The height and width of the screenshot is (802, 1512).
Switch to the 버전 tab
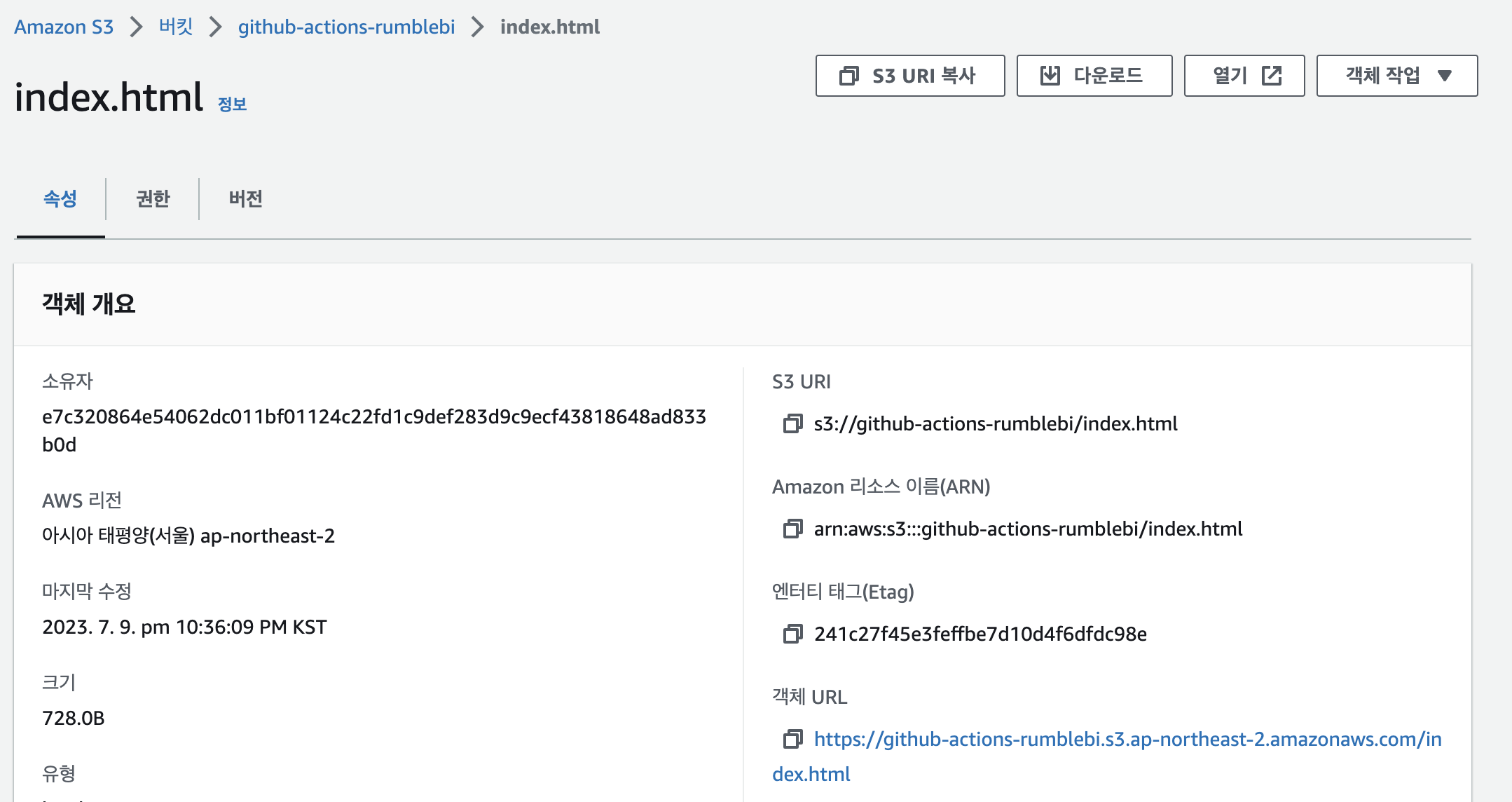245,199
